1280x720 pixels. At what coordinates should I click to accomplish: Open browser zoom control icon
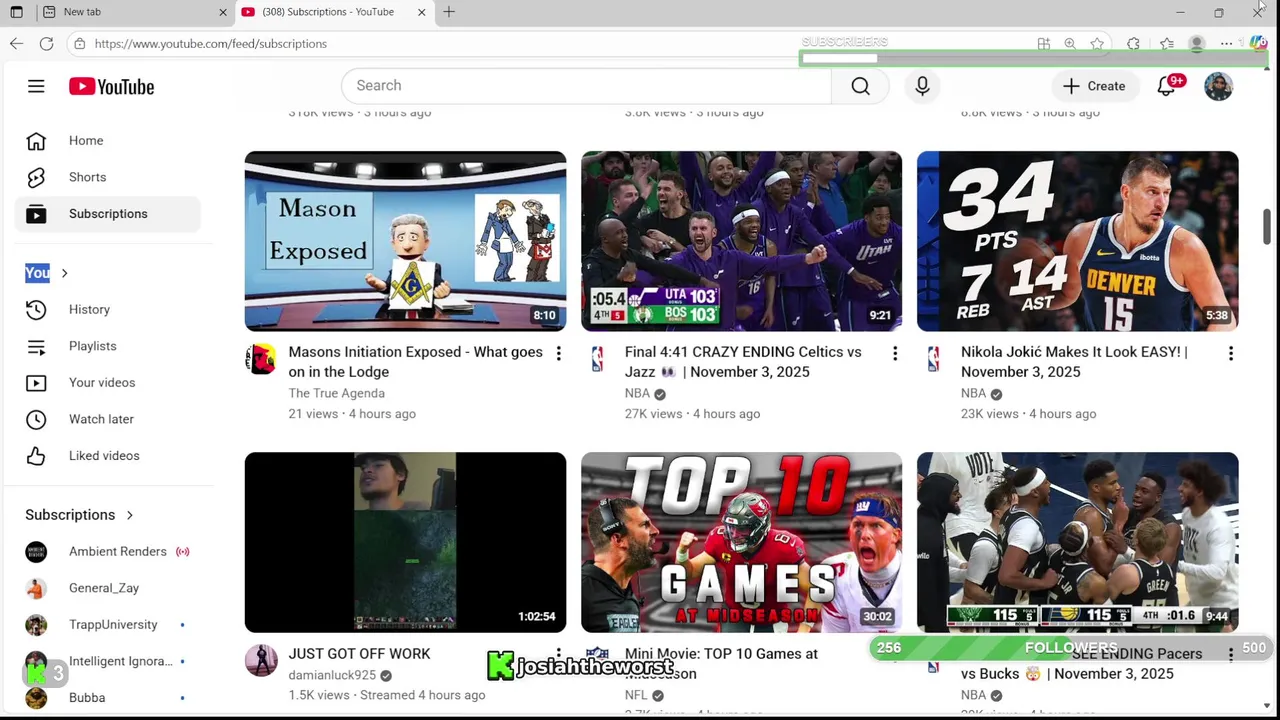[x=1070, y=43]
